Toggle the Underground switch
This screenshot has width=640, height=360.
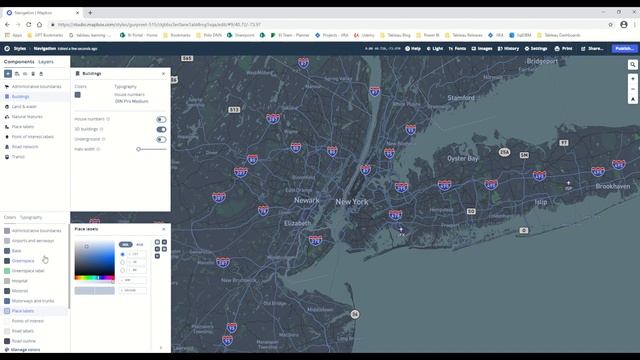coord(161,139)
